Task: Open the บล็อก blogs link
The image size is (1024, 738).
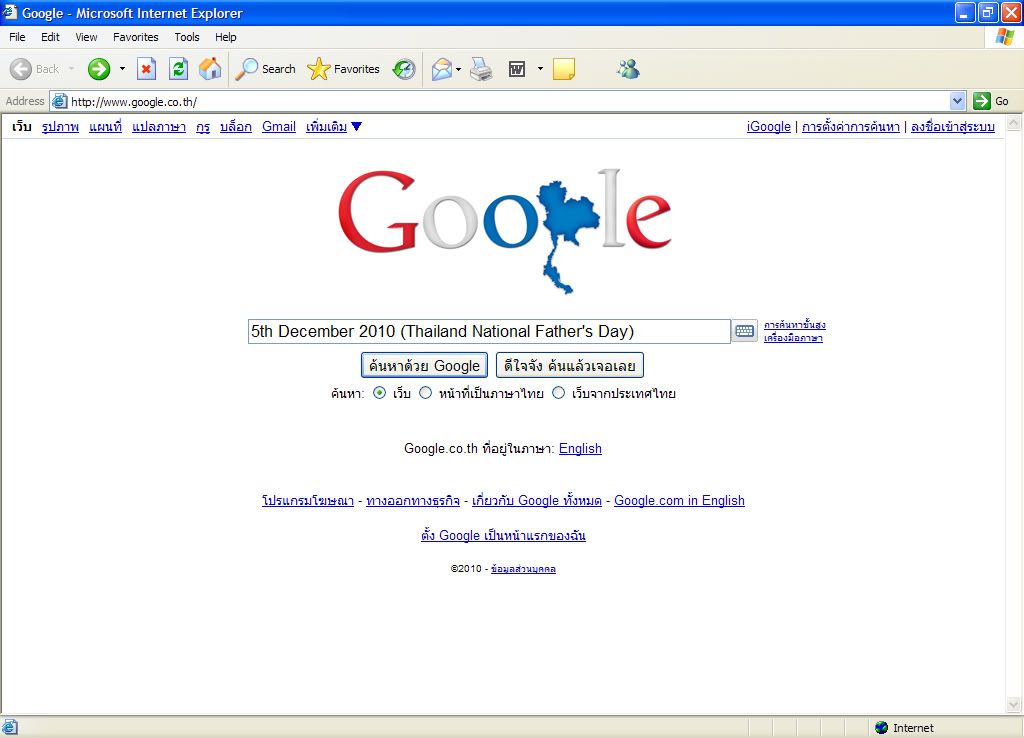Action: coord(236,127)
